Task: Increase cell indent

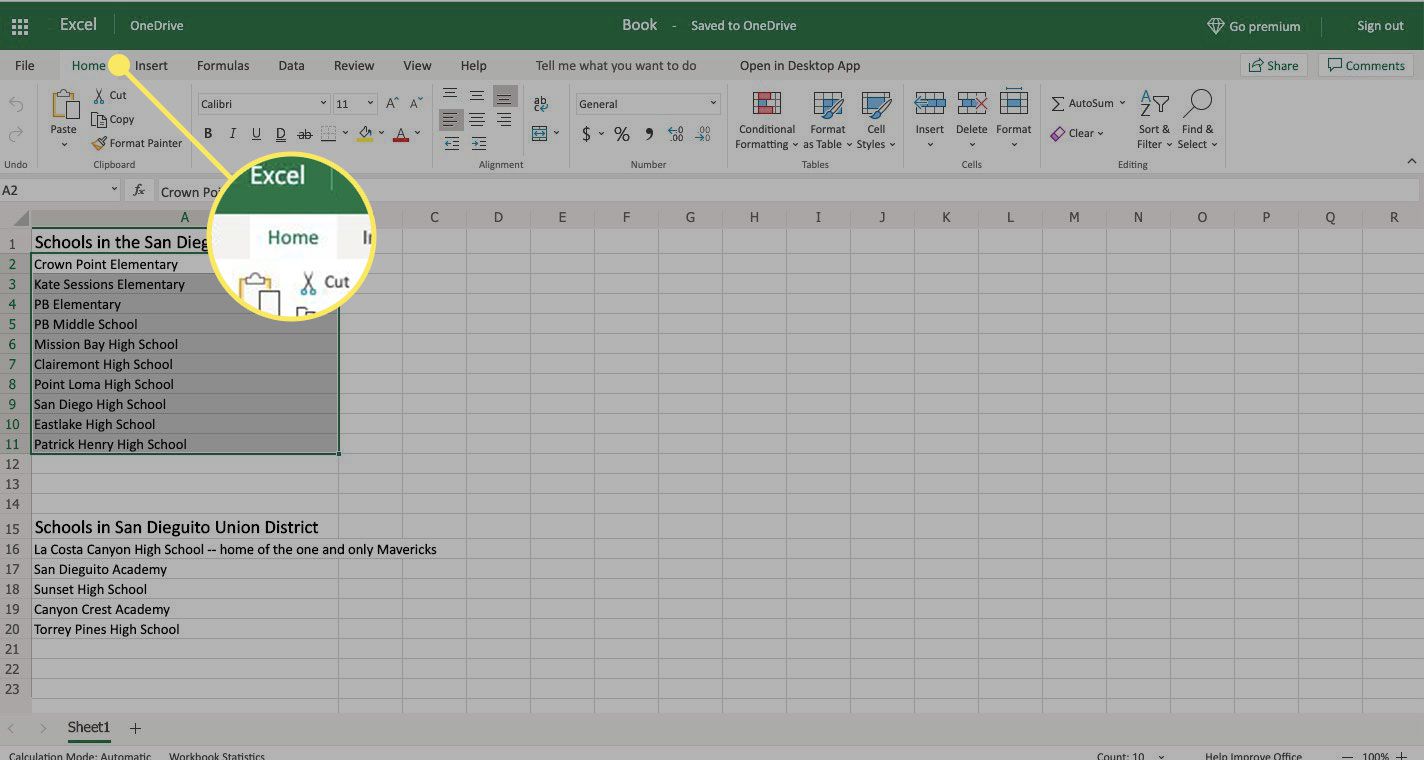Action: point(478,144)
